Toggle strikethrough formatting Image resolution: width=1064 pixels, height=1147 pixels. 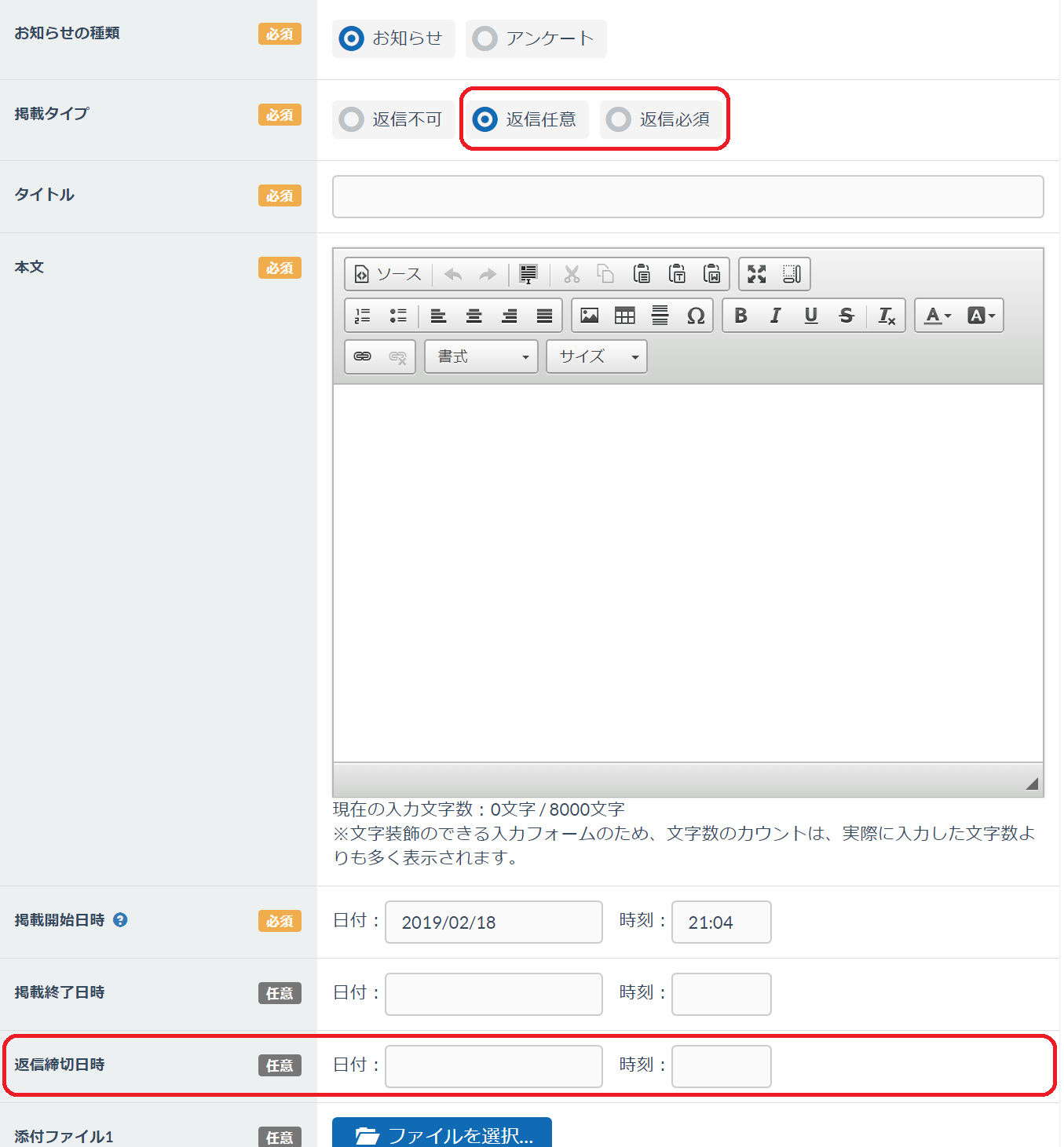click(x=846, y=316)
